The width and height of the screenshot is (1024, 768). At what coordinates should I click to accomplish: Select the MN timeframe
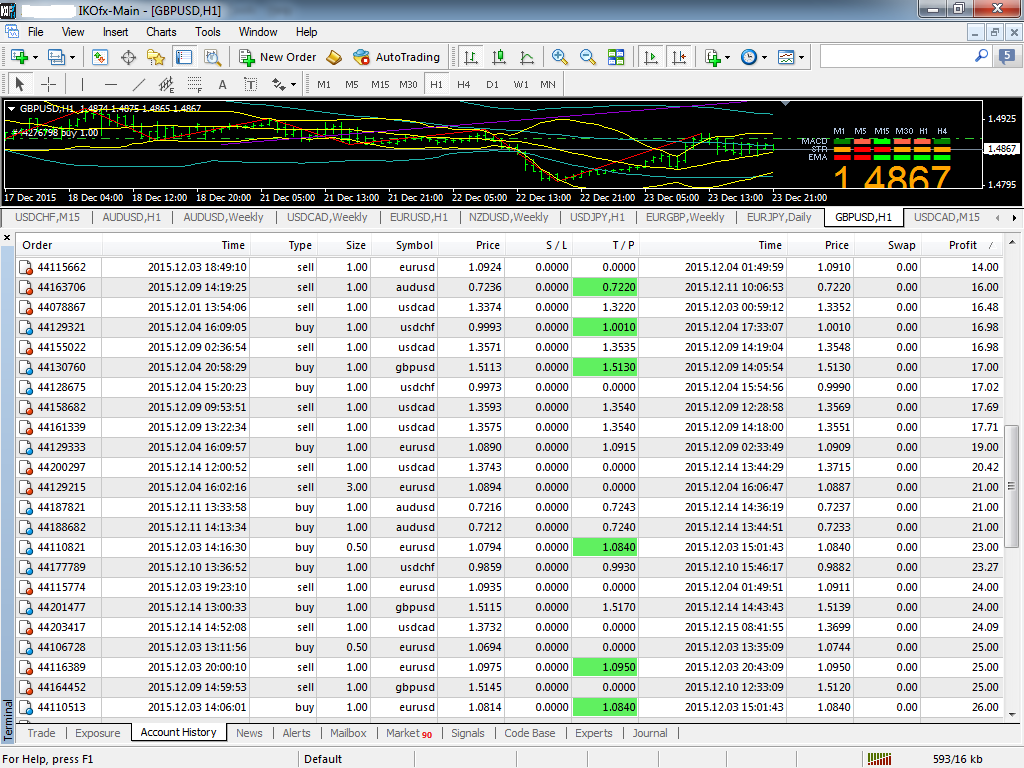548,84
